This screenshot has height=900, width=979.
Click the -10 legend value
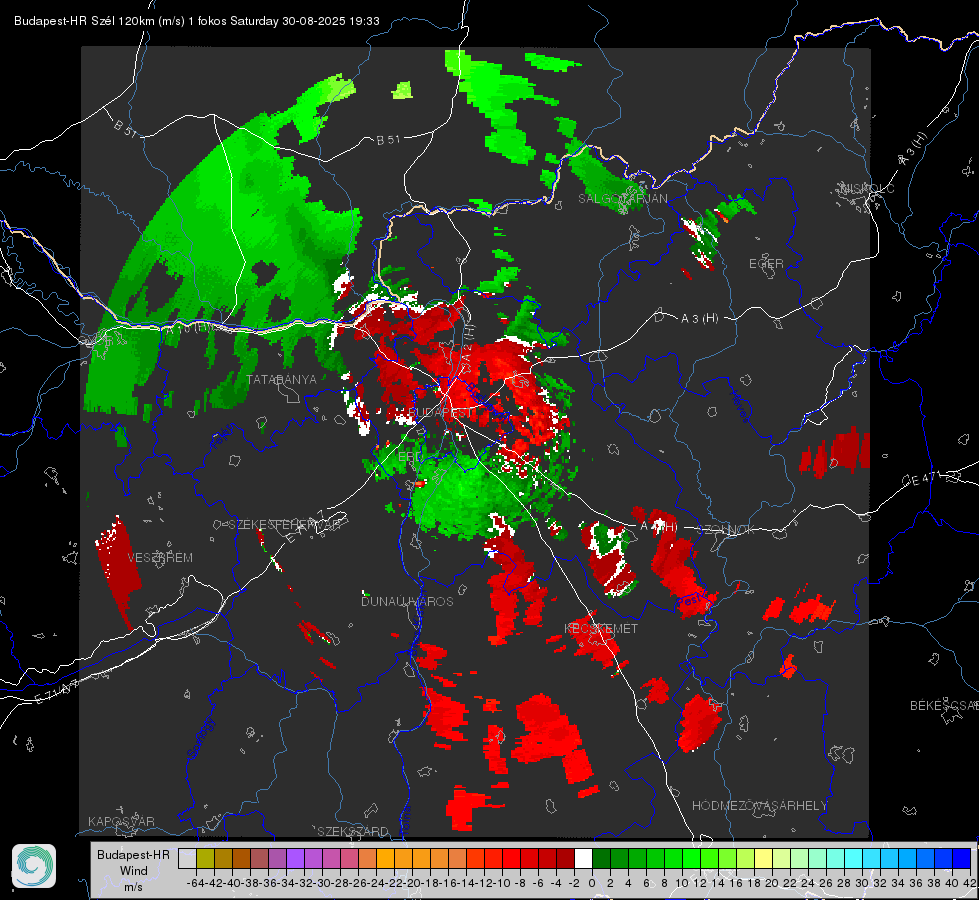pos(502,883)
